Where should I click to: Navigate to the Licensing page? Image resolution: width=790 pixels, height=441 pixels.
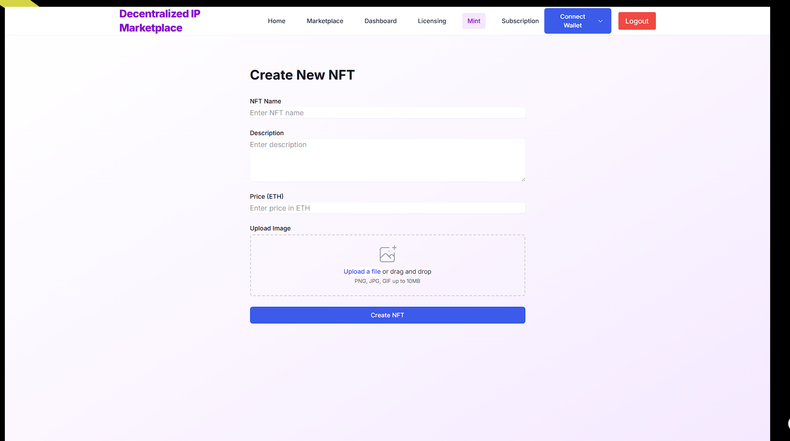(x=432, y=21)
